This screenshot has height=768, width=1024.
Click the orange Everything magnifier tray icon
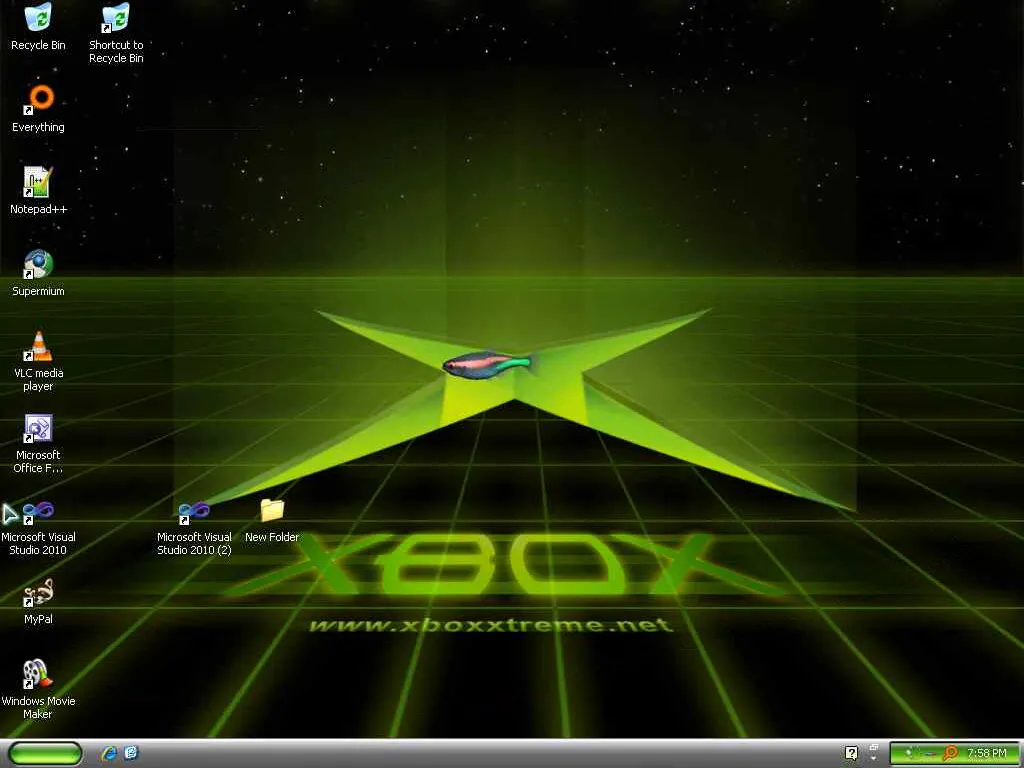951,753
